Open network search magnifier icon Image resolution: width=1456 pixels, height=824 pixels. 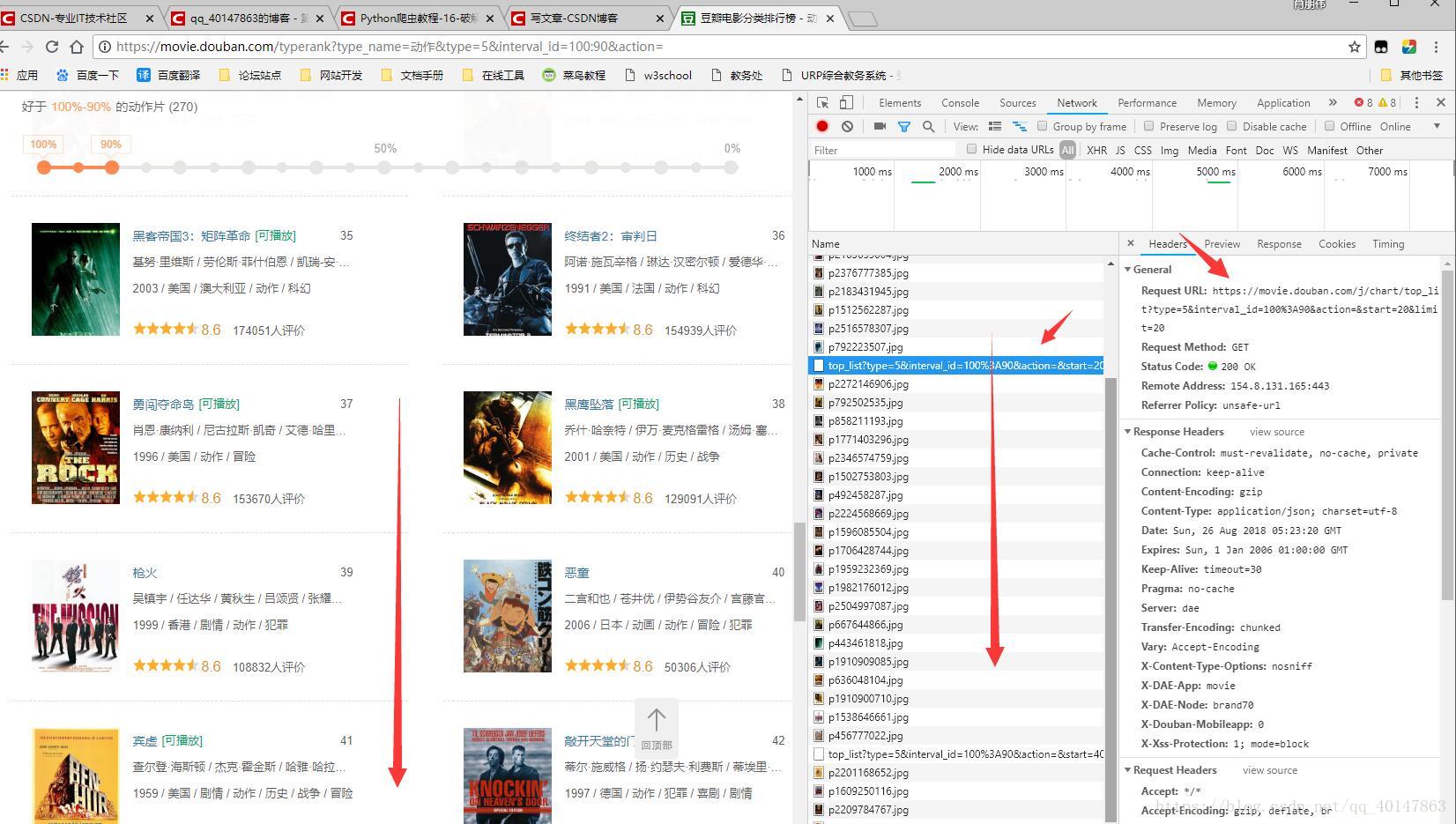click(x=928, y=126)
